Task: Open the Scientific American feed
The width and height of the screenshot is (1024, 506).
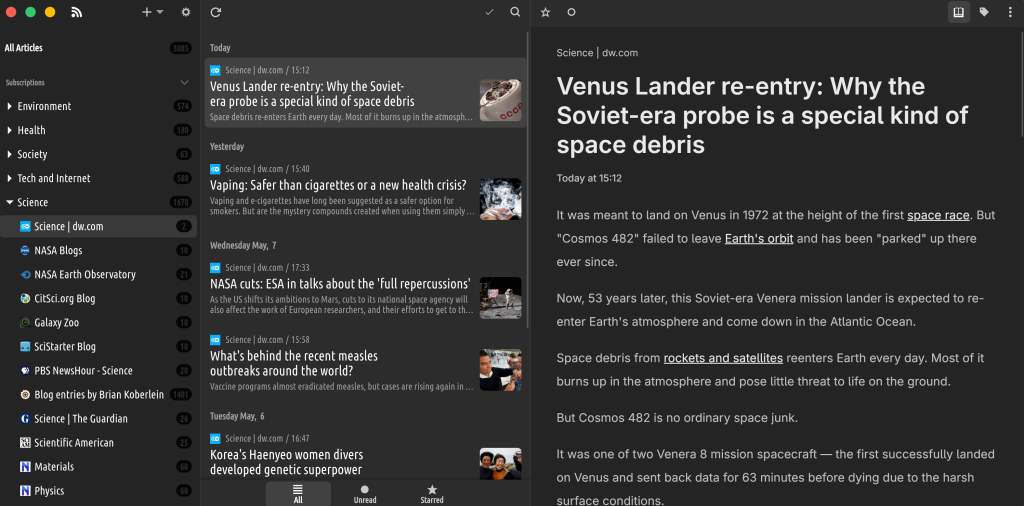Action: pos(98,443)
